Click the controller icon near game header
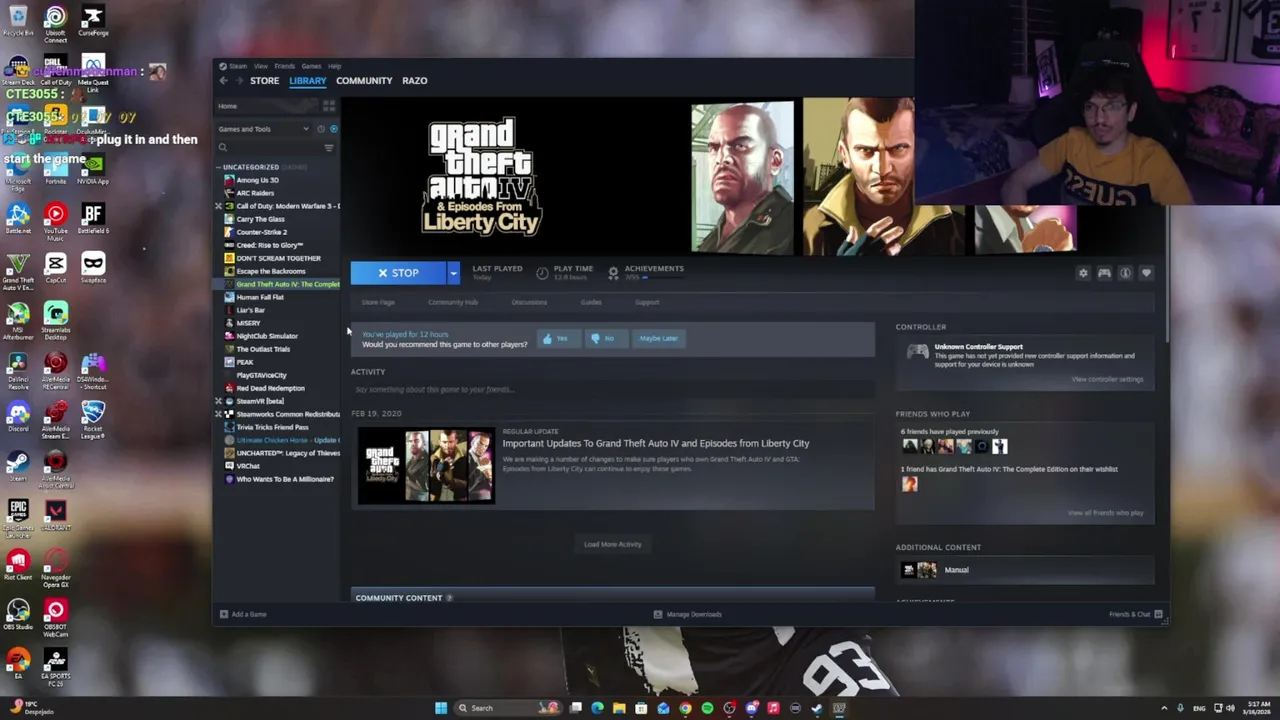The image size is (1280, 720). (1104, 273)
